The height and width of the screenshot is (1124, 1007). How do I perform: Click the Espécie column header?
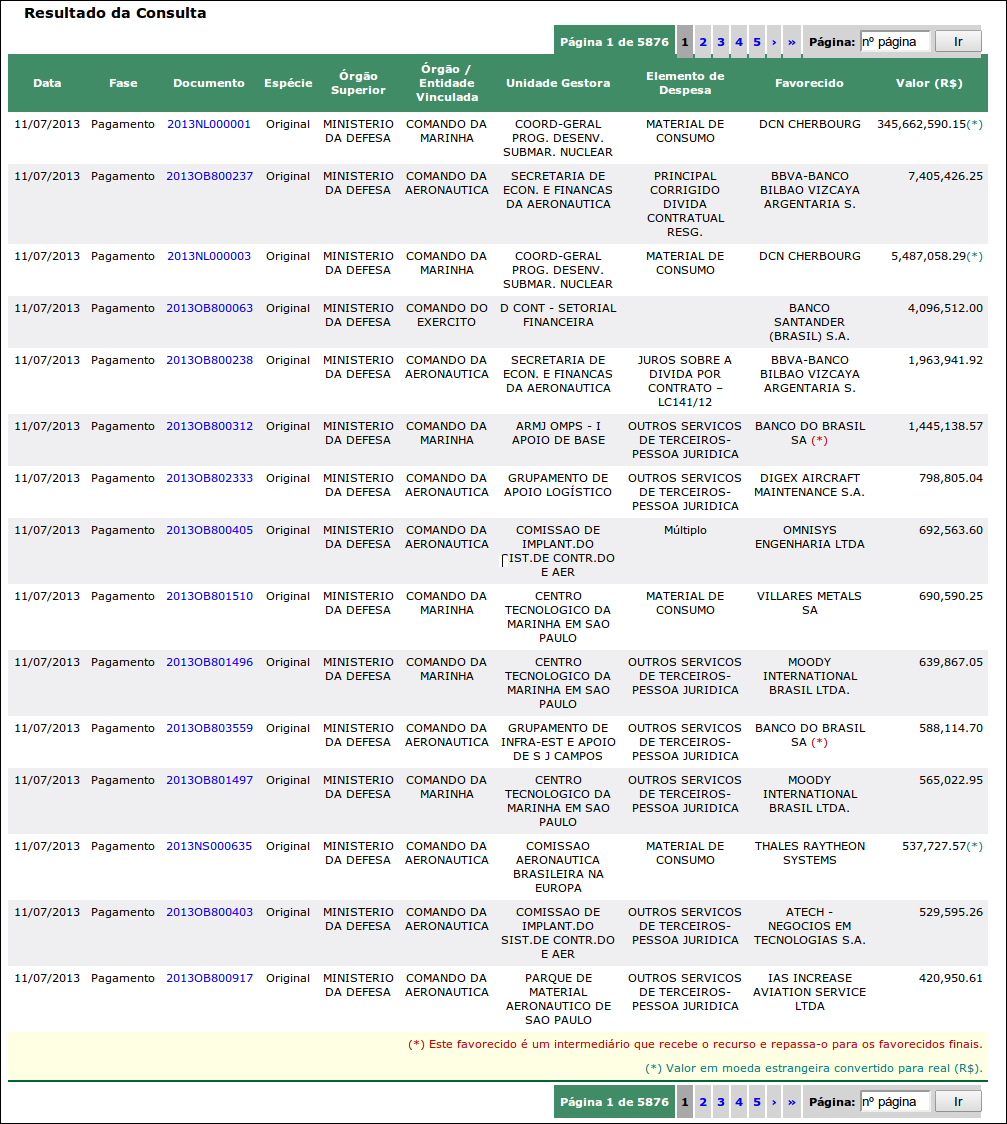[x=288, y=83]
